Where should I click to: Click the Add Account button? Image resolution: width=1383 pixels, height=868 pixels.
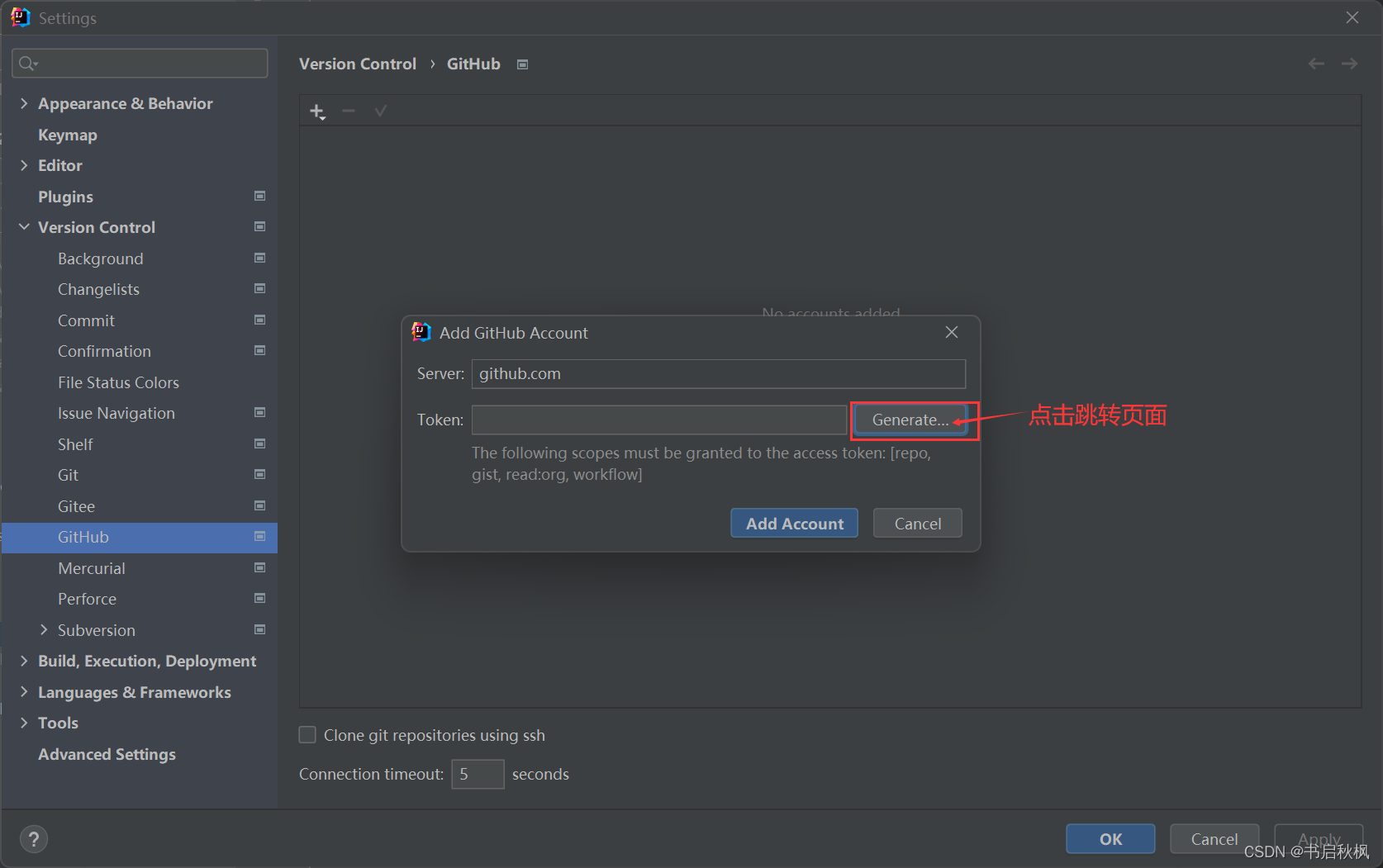(793, 523)
